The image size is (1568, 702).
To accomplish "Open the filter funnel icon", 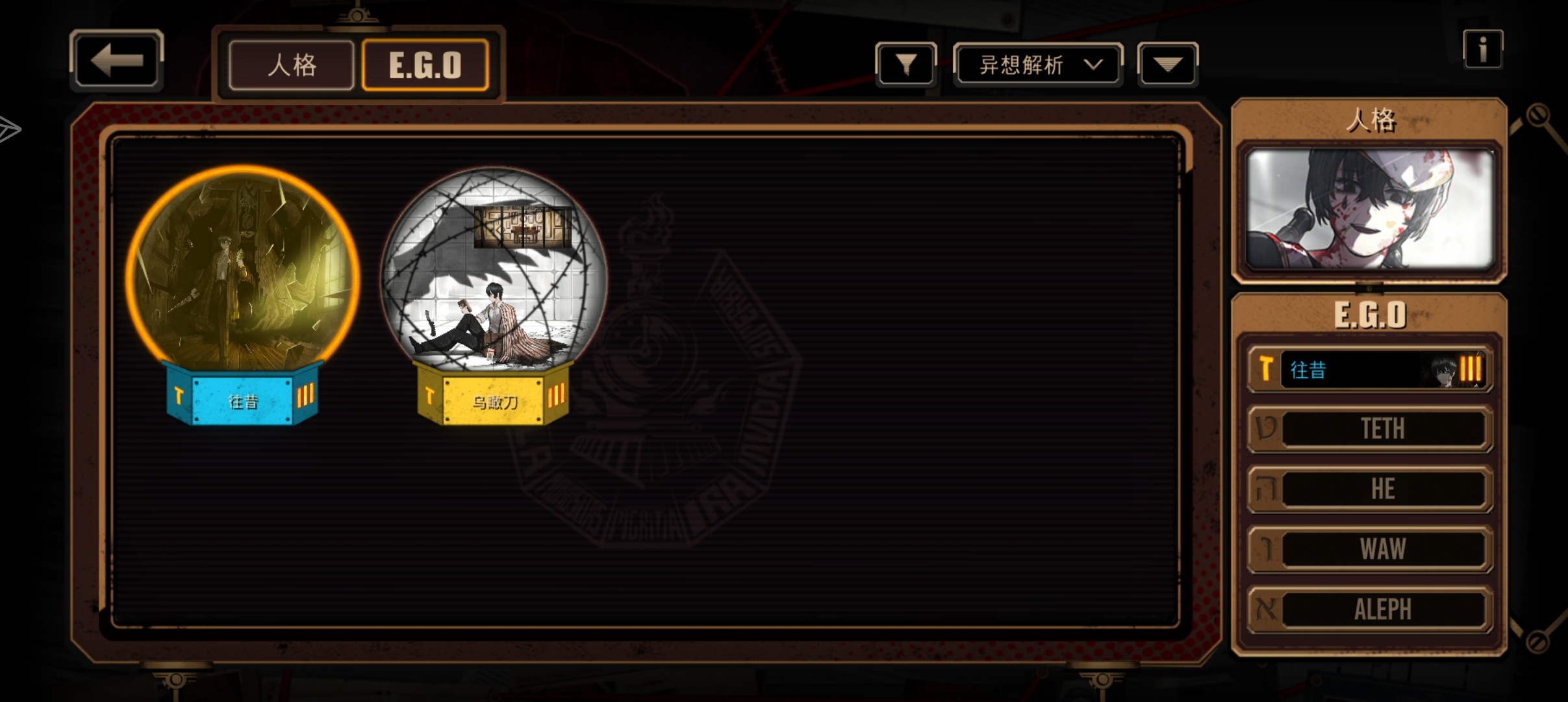I will [905, 64].
